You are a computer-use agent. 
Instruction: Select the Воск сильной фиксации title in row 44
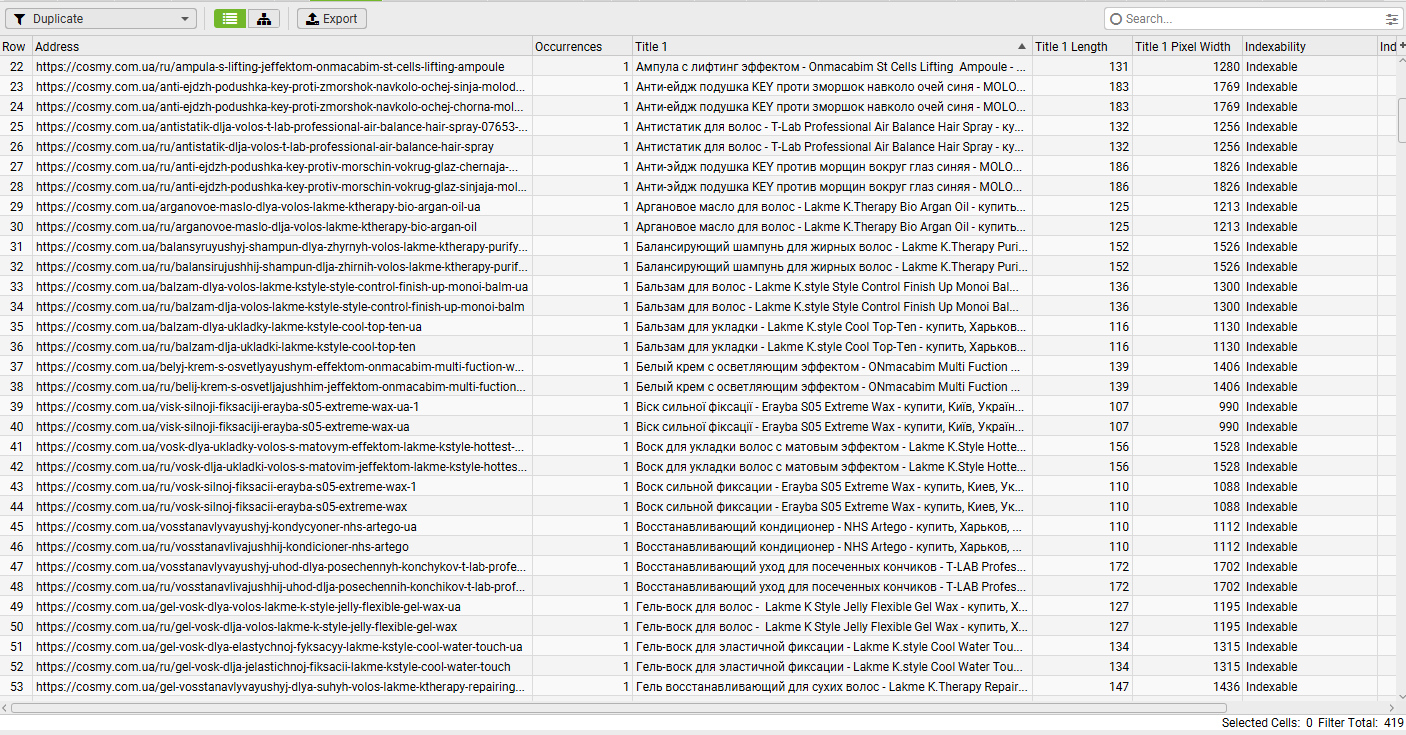(832, 507)
